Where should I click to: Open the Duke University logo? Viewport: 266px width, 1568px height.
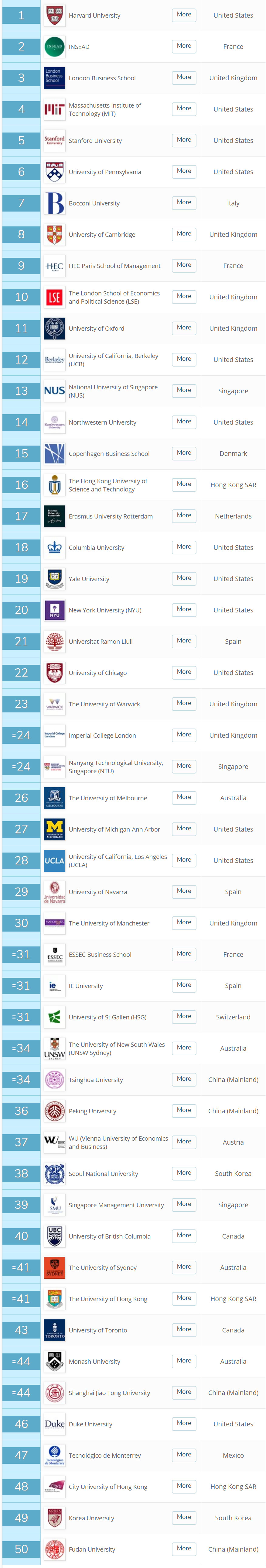(54, 1424)
